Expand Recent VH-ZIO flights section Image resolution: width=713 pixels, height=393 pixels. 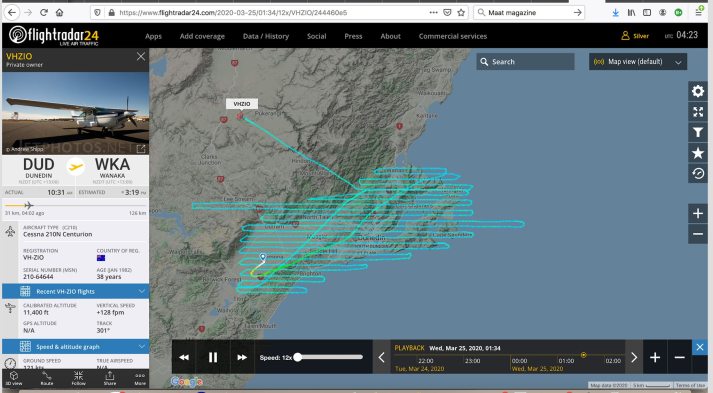click(75, 291)
